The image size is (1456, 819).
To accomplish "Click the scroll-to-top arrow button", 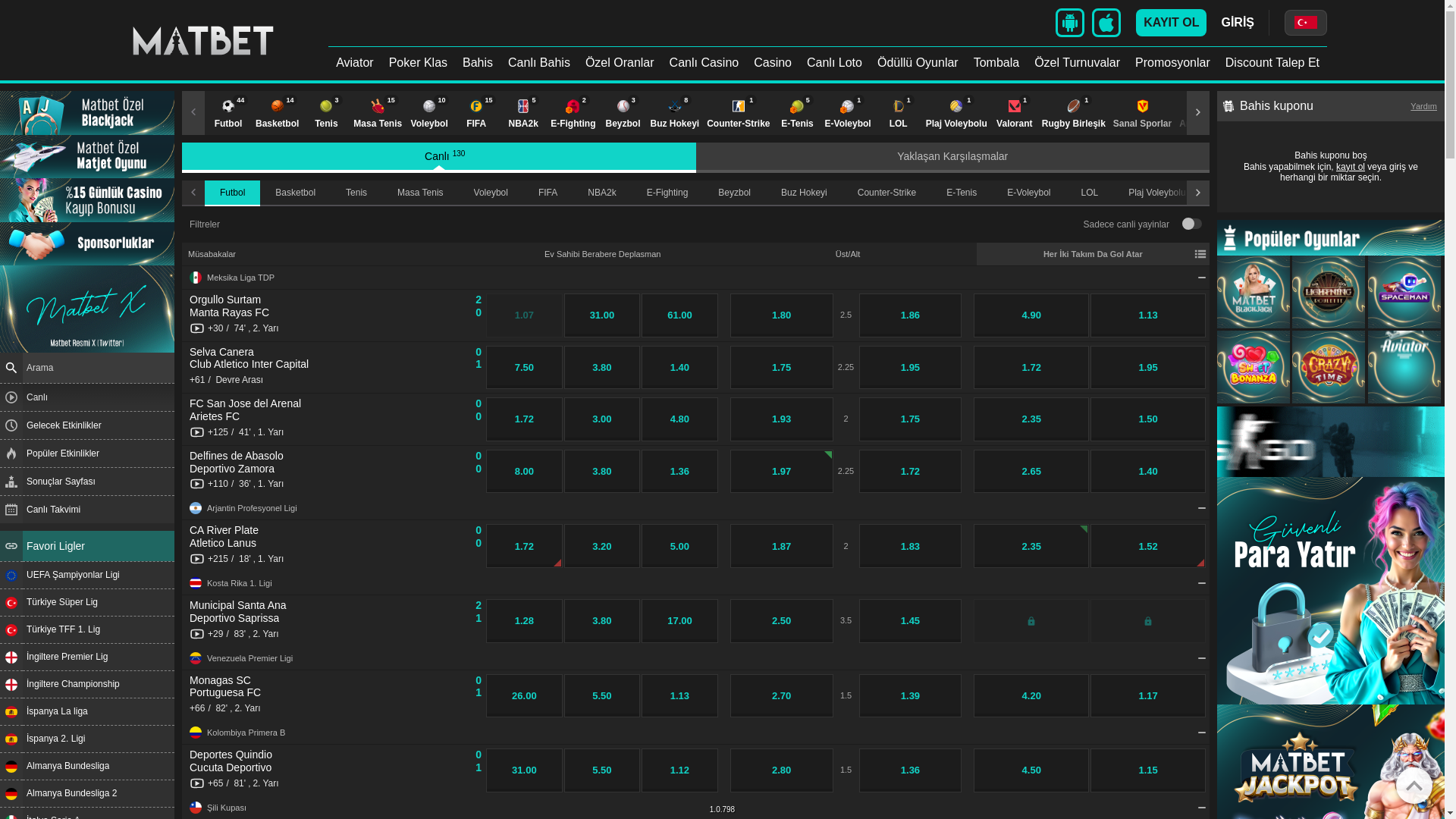I will [1414, 786].
